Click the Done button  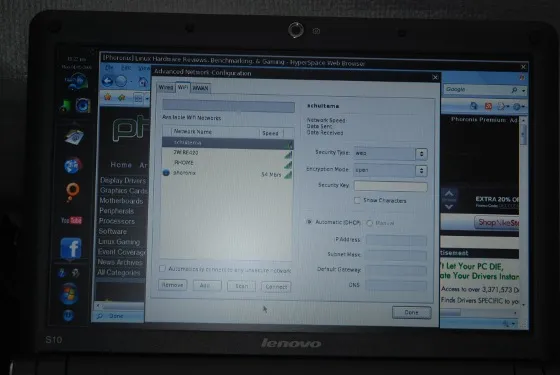pyautogui.click(x=411, y=312)
